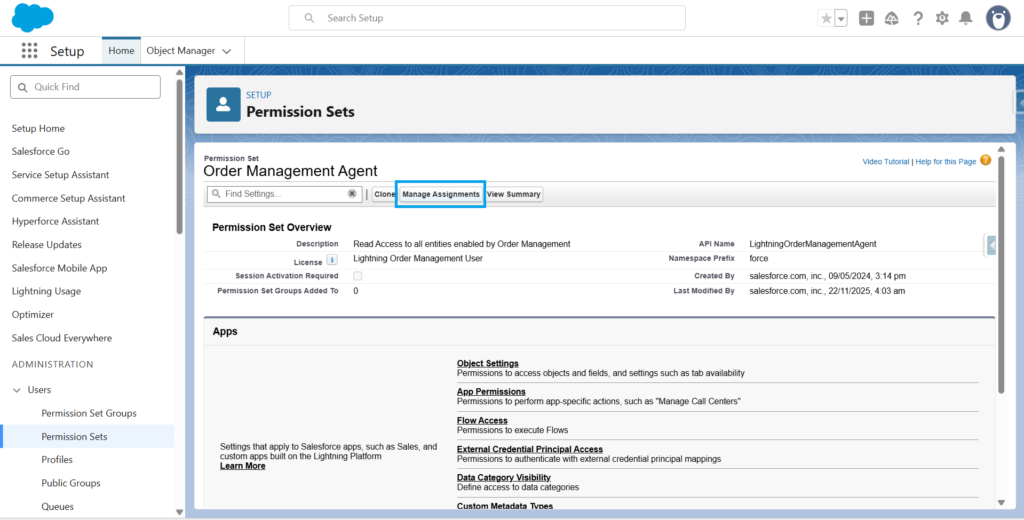Click the Help question mark icon
This screenshot has height=520, width=1024.
[917, 18]
